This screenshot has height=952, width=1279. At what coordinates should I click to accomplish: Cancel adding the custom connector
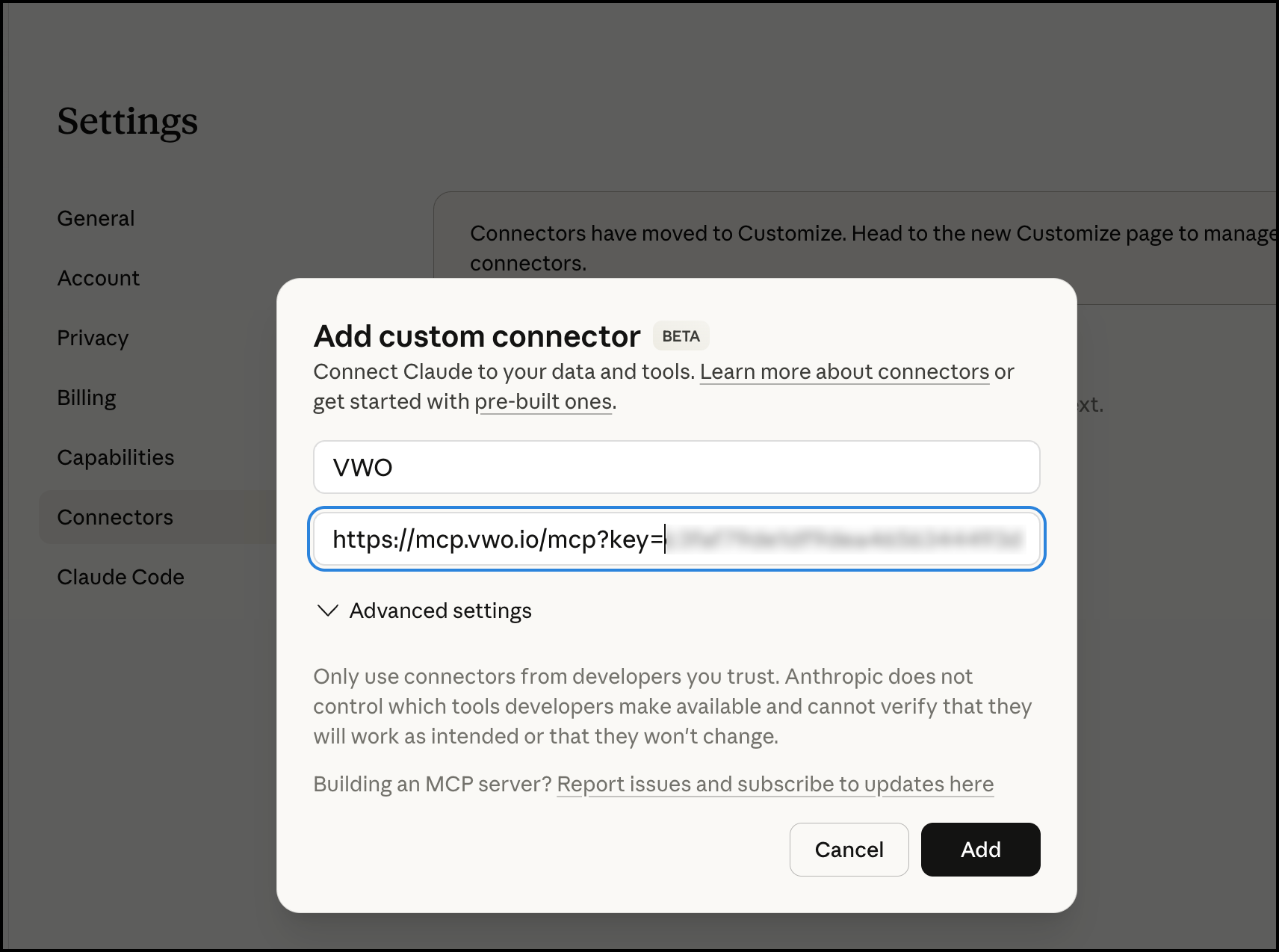click(x=849, y=850)
